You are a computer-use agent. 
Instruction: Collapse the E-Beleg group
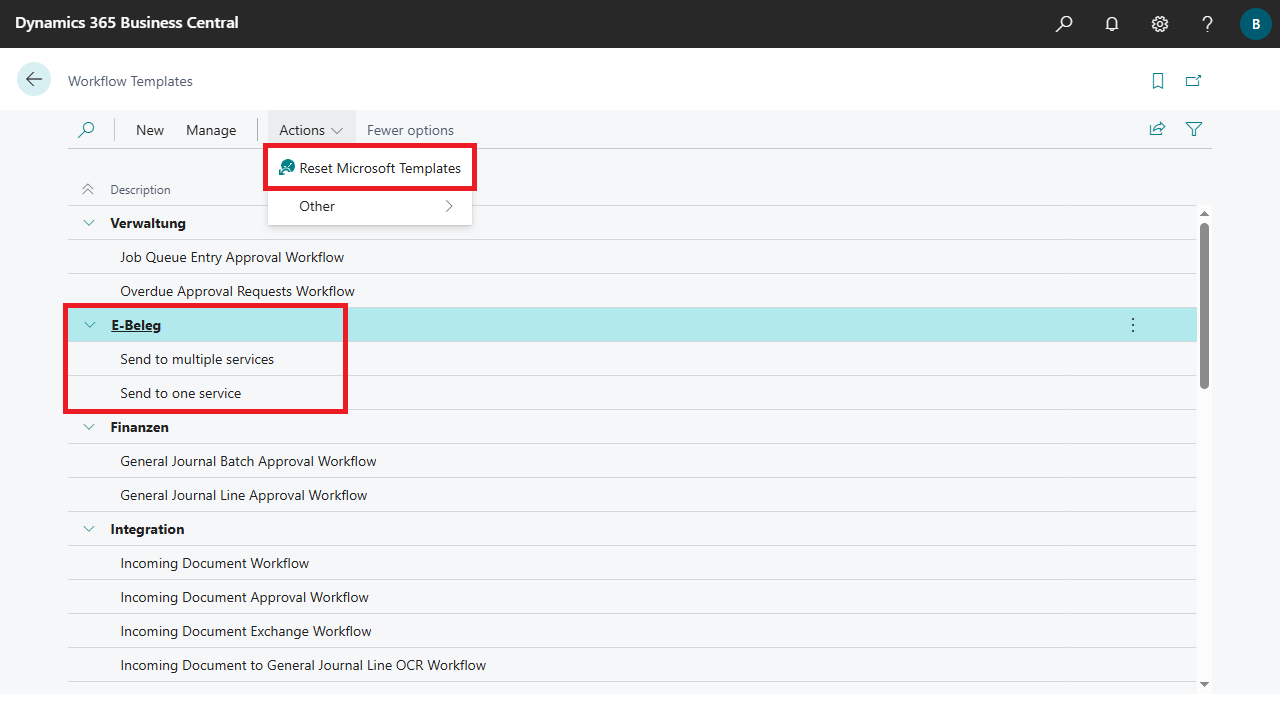(89, 325)
